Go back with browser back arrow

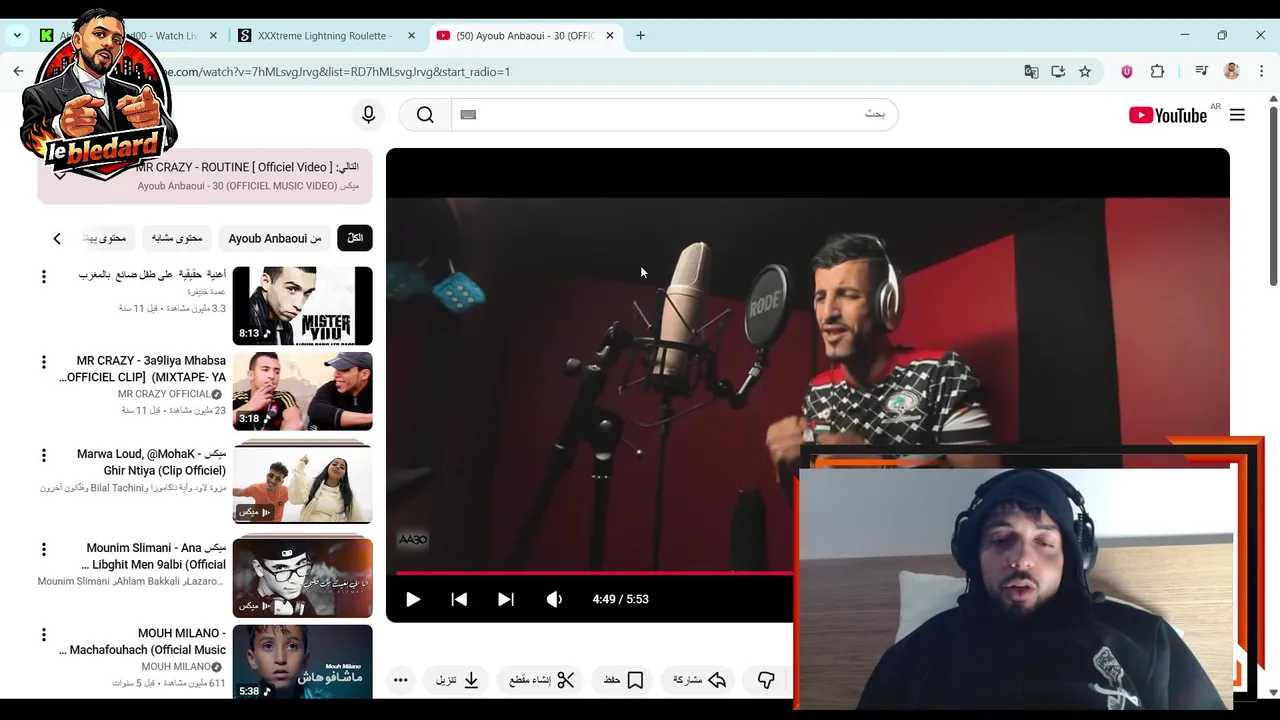coord(18,72)
